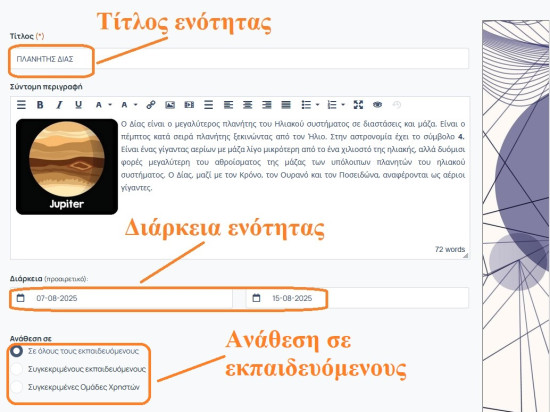
Task: Insert a video with the media icon
Action: tap(189, 104)
